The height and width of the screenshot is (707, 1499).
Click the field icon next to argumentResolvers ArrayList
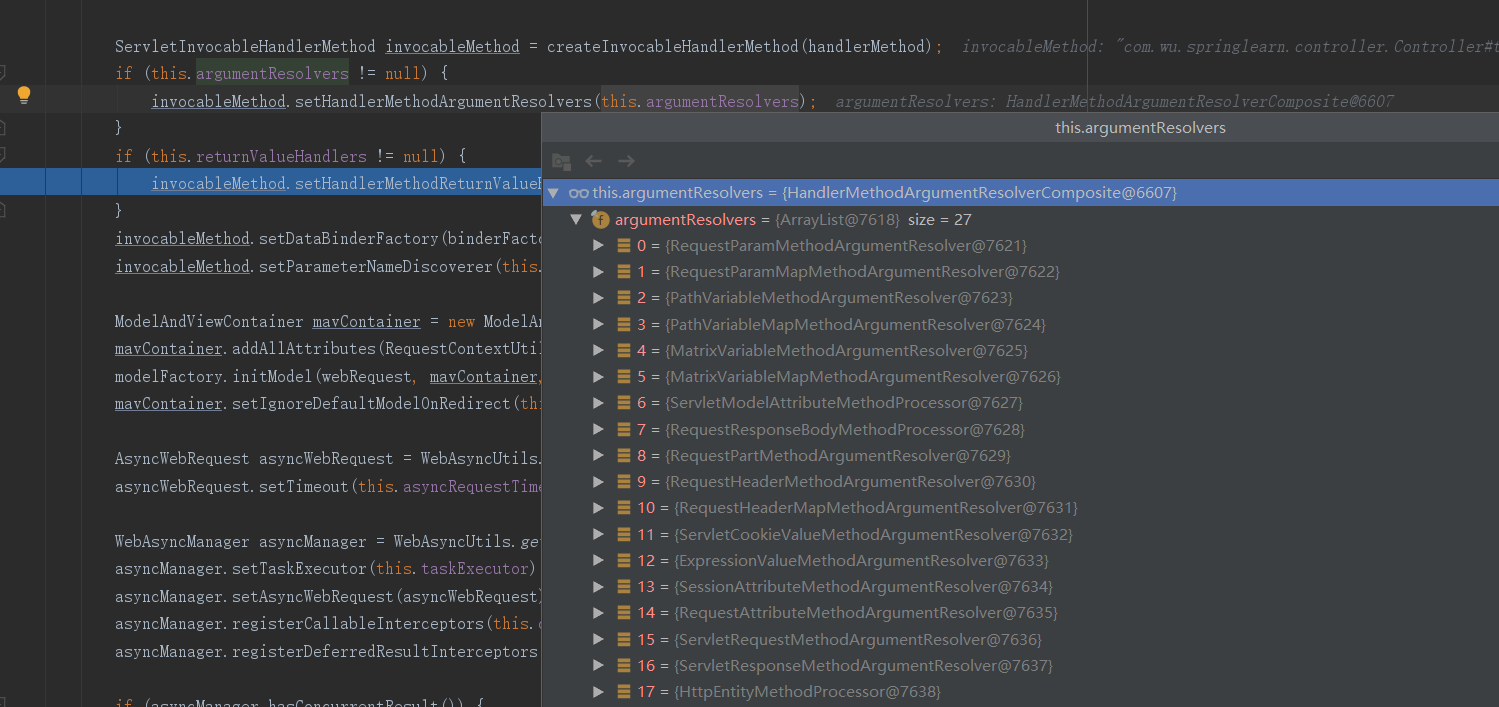pos(600,220)
